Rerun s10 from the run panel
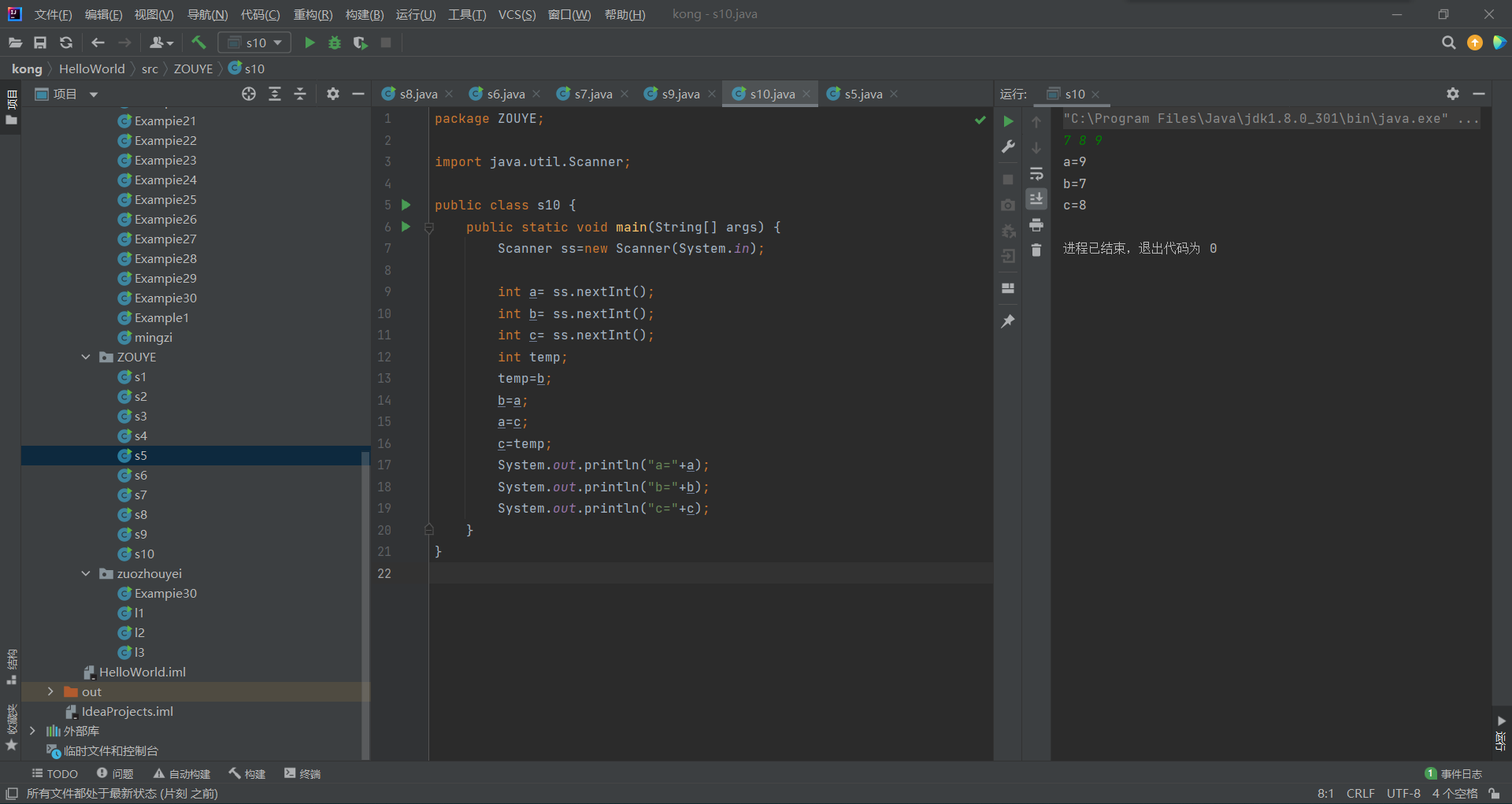Screen dimensions: 1512x804 point(1008,121)
